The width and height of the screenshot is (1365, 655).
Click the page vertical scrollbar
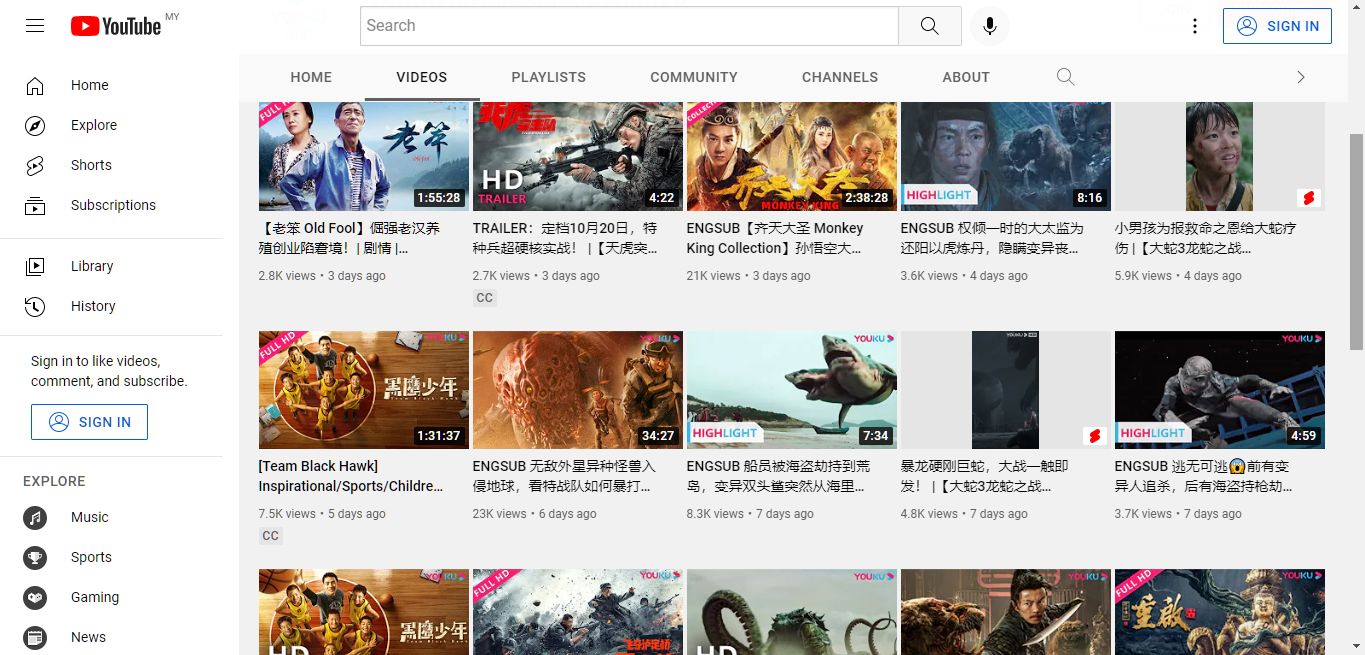coord(1356,240)
